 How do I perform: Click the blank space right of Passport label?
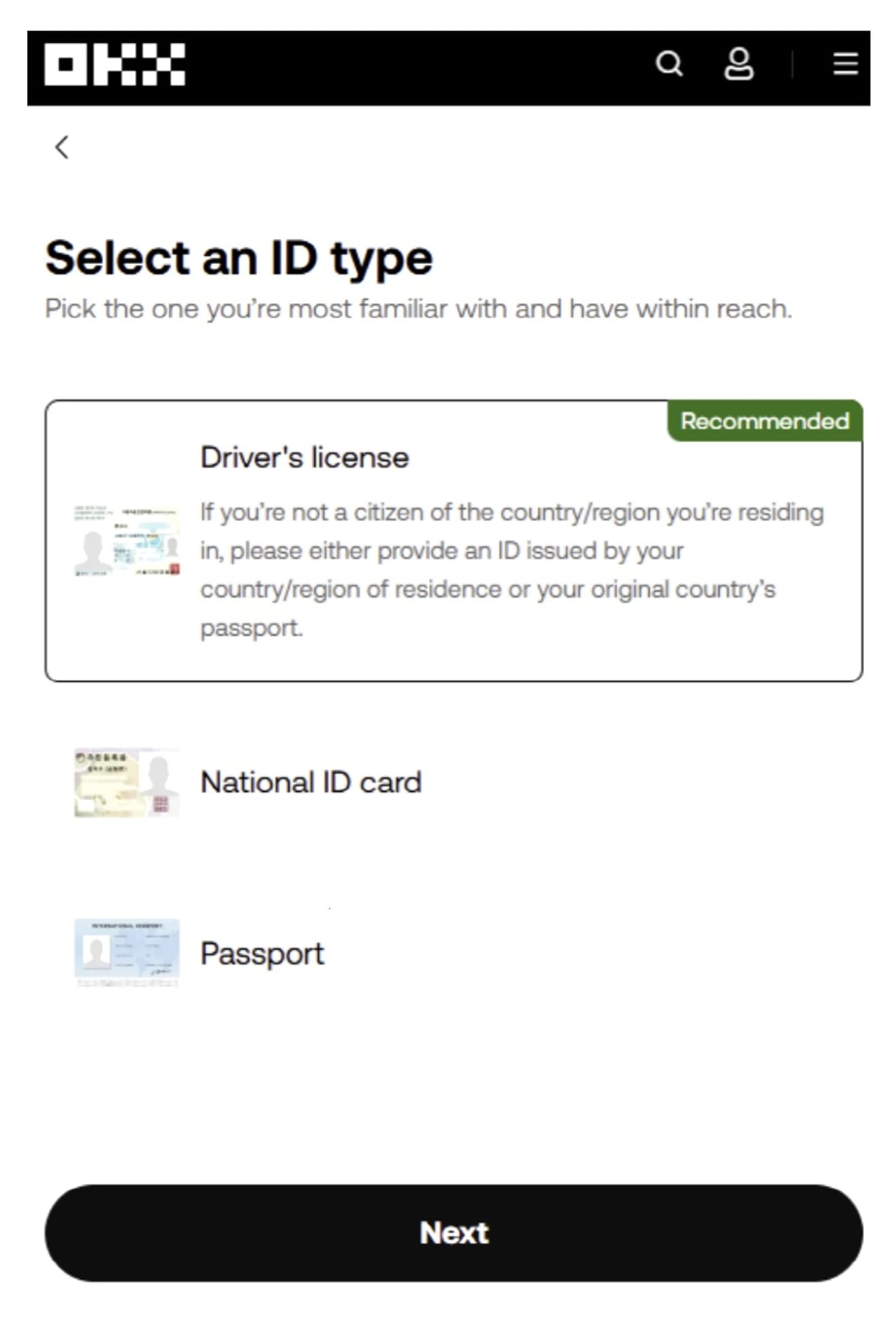tap(591, 954)
